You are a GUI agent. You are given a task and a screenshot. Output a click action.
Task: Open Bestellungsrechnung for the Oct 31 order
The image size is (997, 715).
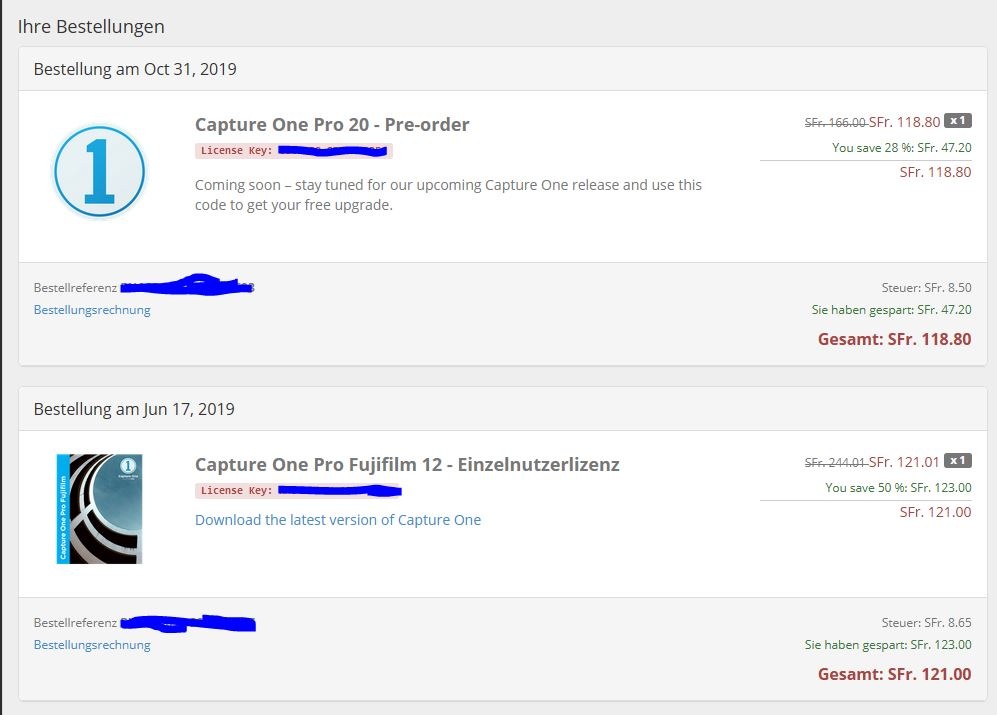point(92,310)
